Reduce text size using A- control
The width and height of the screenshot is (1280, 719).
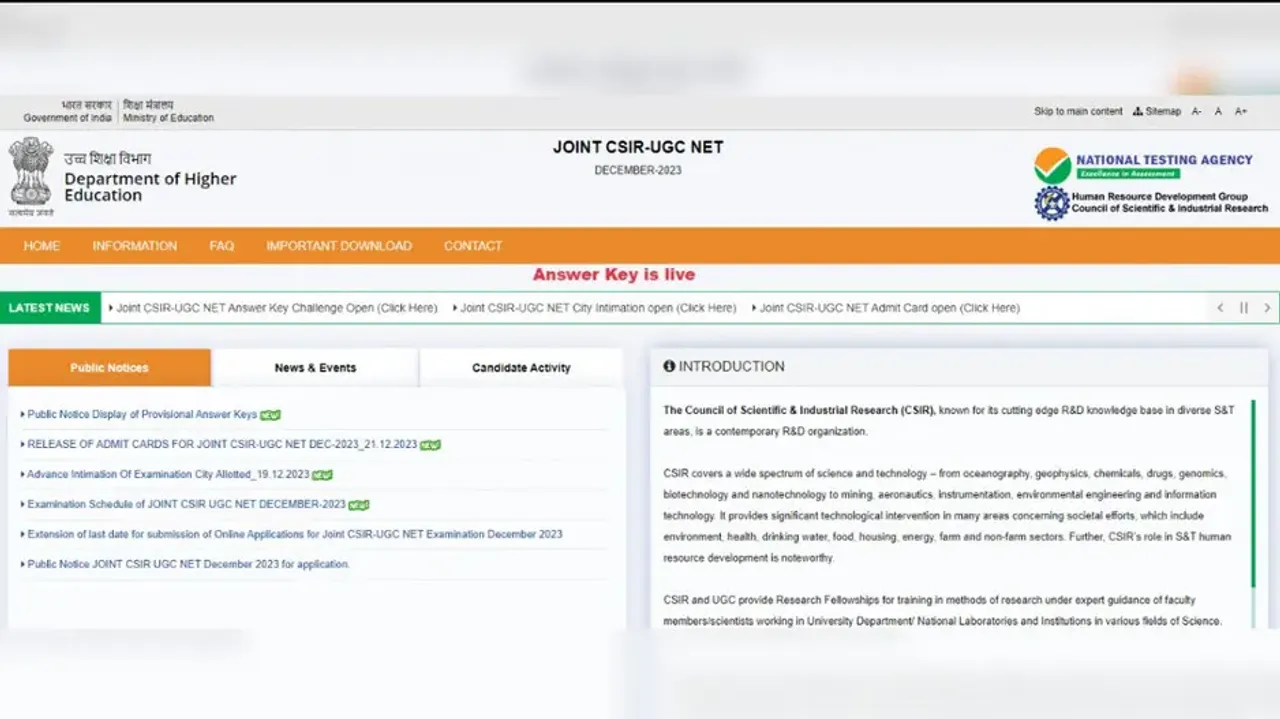point(1196,111)
